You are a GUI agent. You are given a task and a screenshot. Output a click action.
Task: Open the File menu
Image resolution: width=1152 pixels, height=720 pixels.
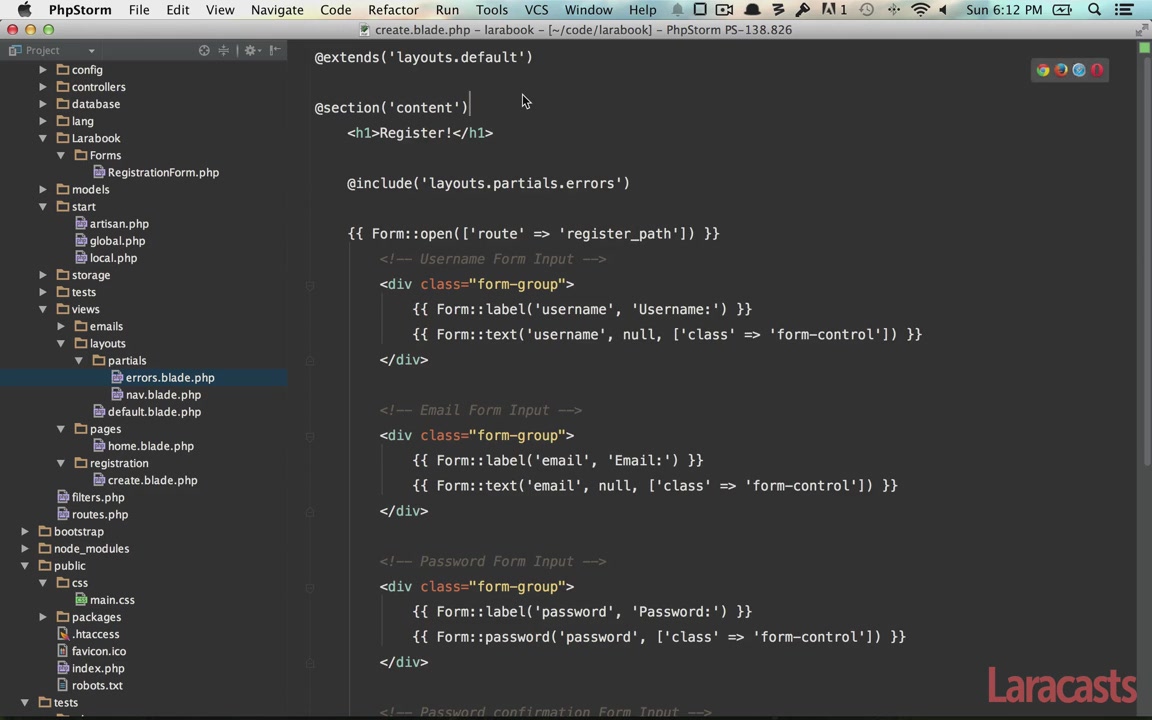pyautogui.click(x=139, y=10)
